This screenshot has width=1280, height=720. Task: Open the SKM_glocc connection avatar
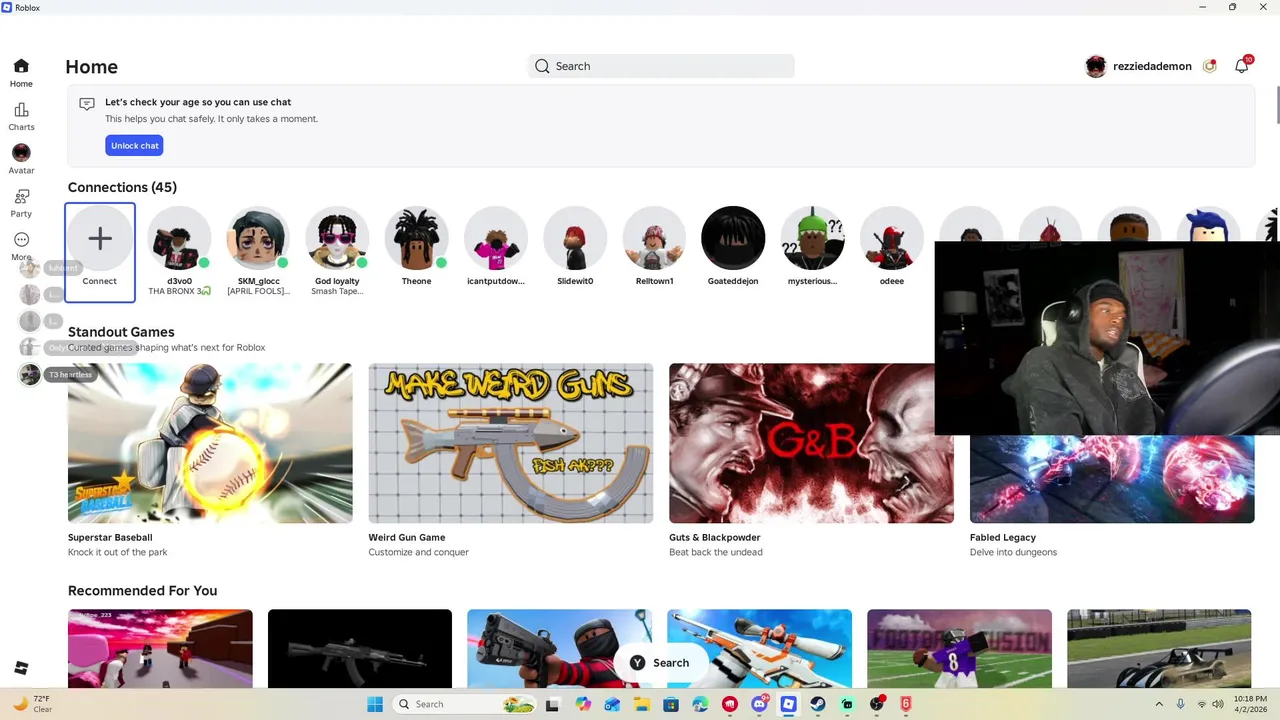pyautogui.click(x=258, y=238)
